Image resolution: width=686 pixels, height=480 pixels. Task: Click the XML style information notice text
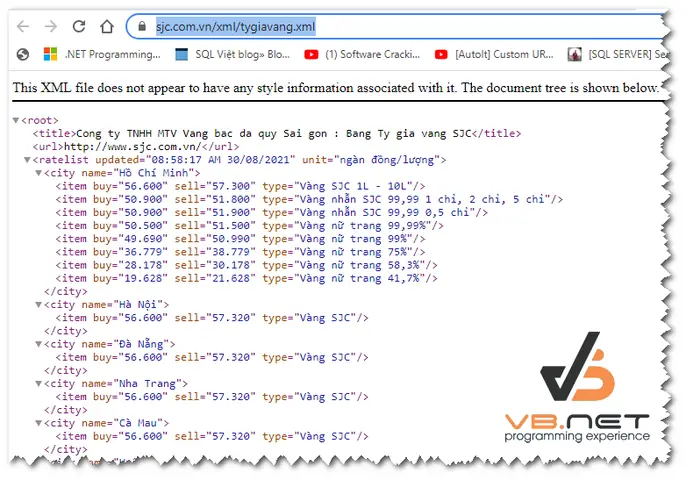336,88
